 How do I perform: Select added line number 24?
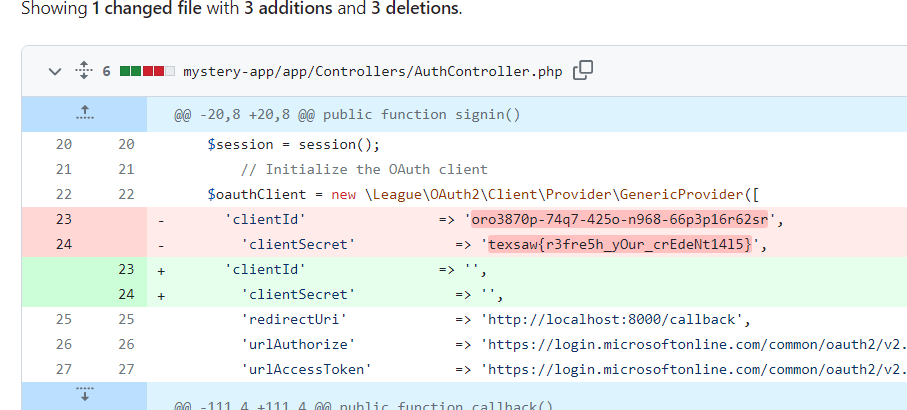[126, 294]
